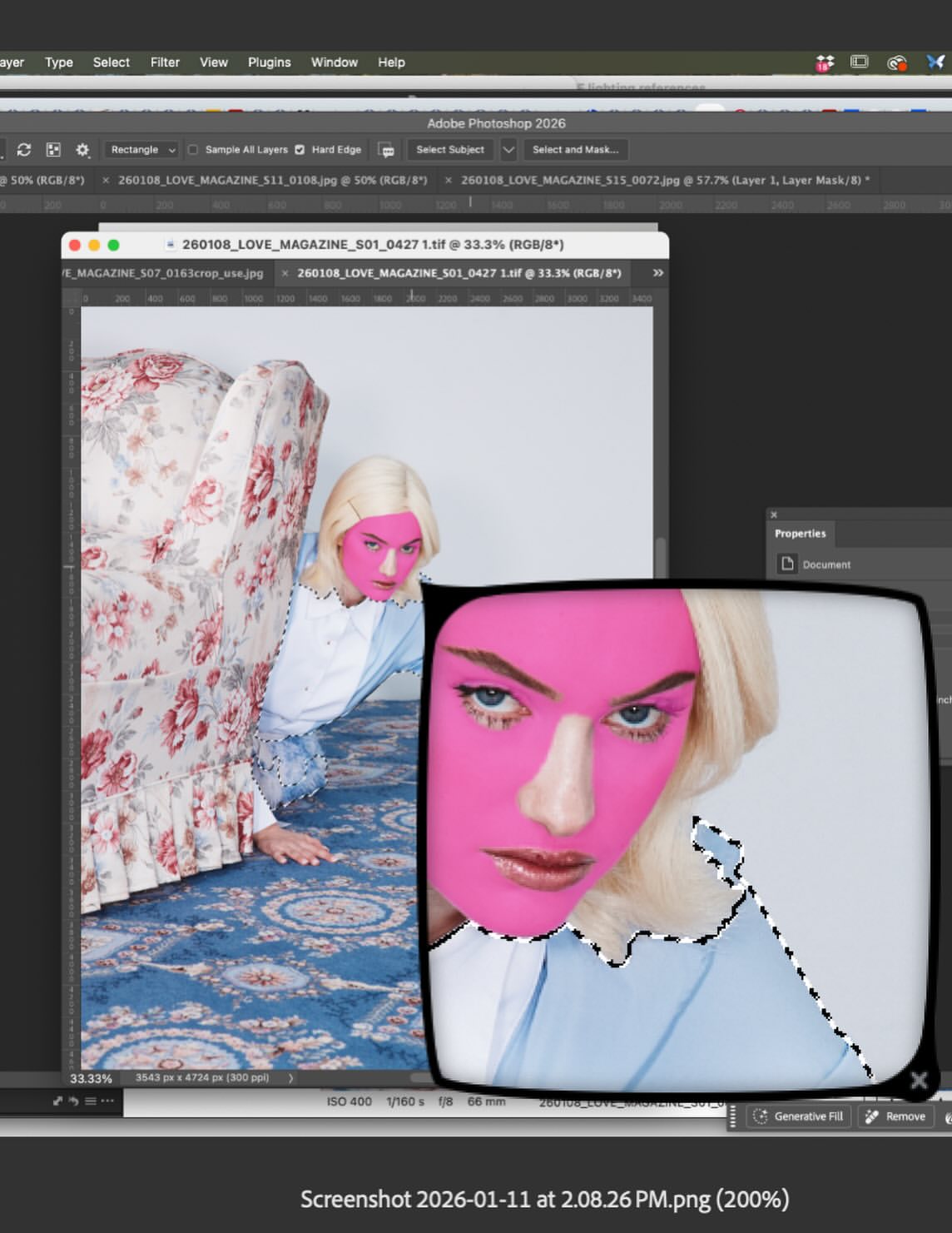952x1233 pixels.
Task: Click the tab overflow double-chevron
Action: 657,272
